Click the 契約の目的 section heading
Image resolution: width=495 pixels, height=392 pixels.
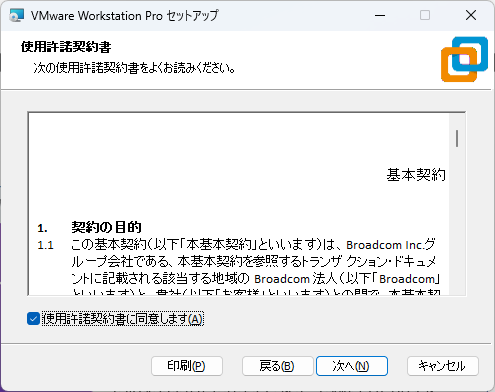(x=106, y=227)
